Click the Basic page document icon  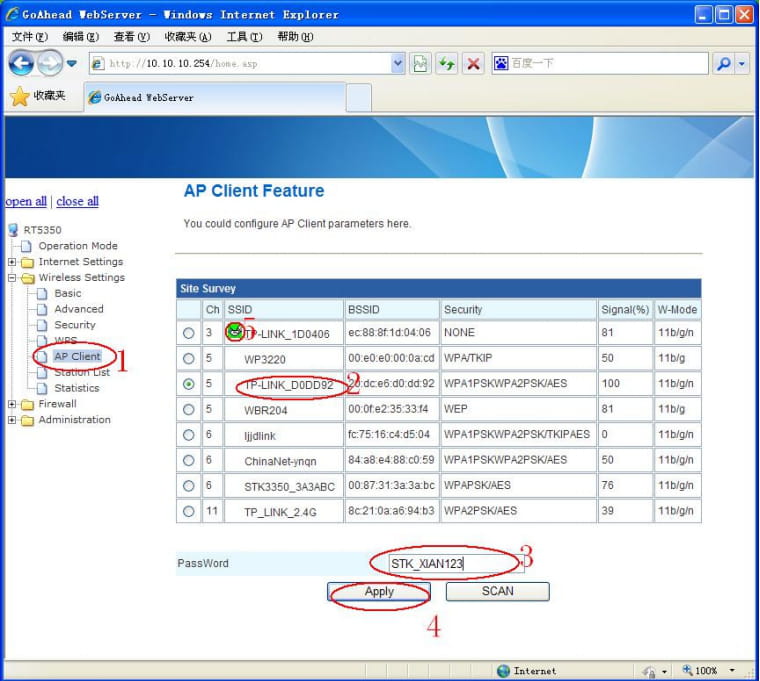click(42, 294)
